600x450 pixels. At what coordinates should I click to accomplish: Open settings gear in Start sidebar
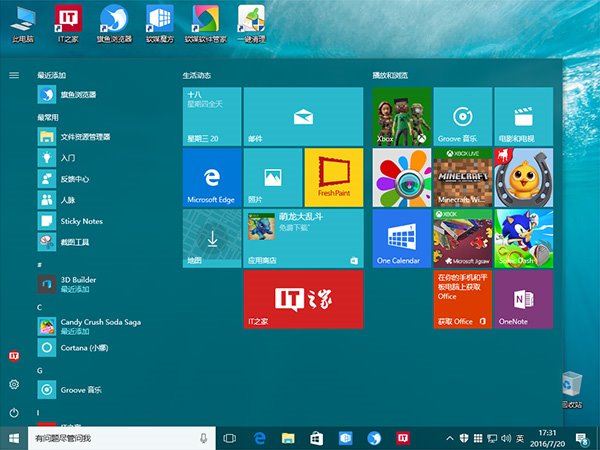pyautogui.click(x=14, y=385)
